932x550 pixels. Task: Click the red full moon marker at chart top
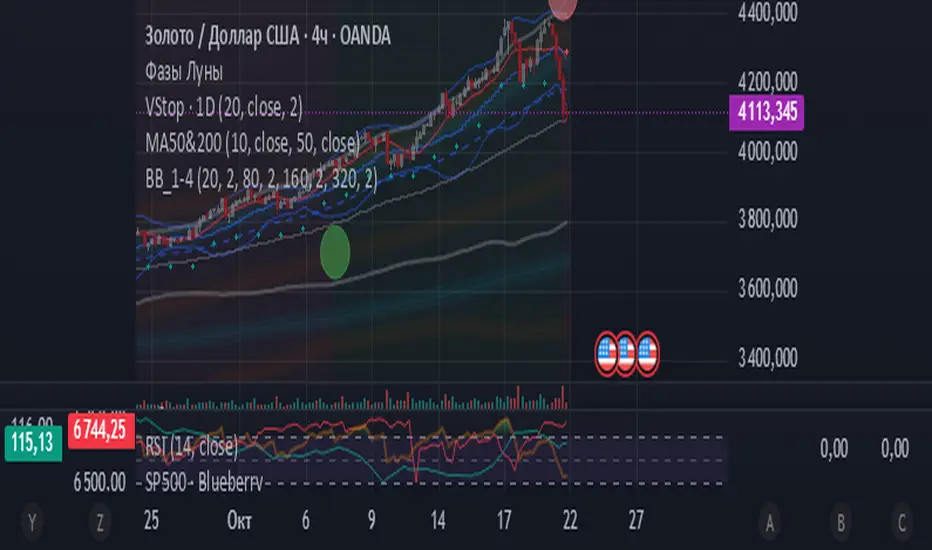click(562, 8)
